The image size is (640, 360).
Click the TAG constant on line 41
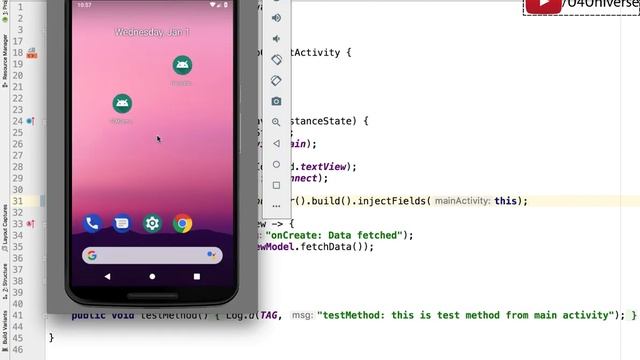(268, 315)
